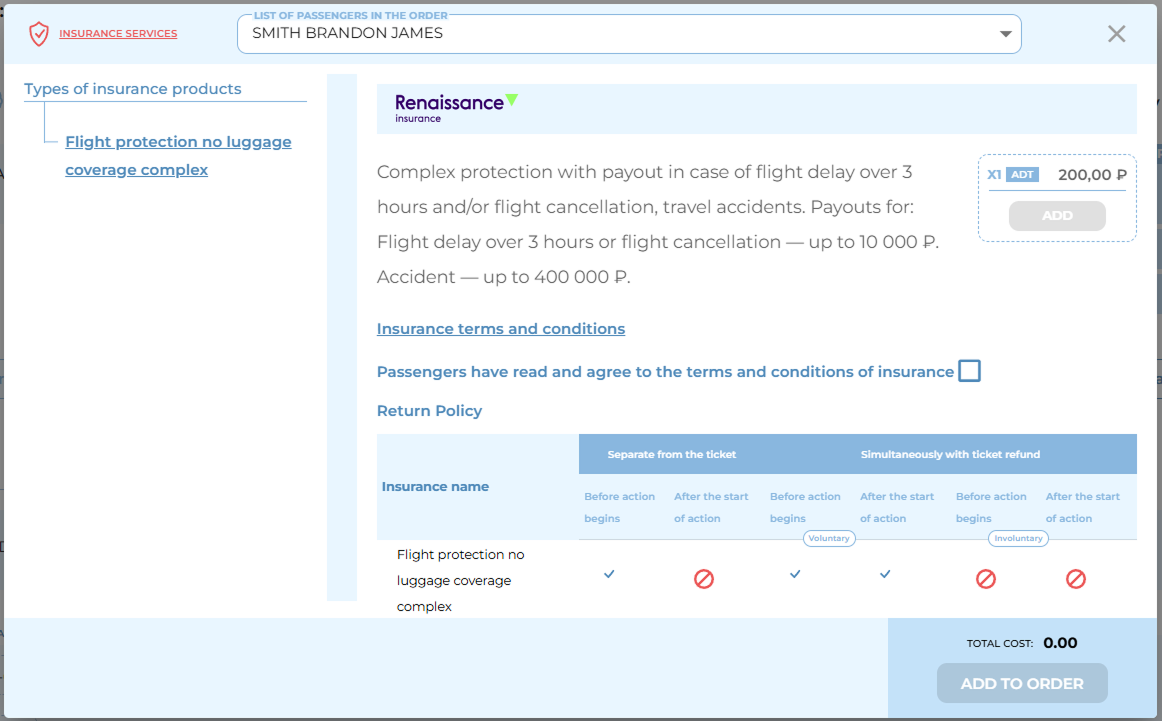
Task: Click the Return Policy heading
Action: 429,411
